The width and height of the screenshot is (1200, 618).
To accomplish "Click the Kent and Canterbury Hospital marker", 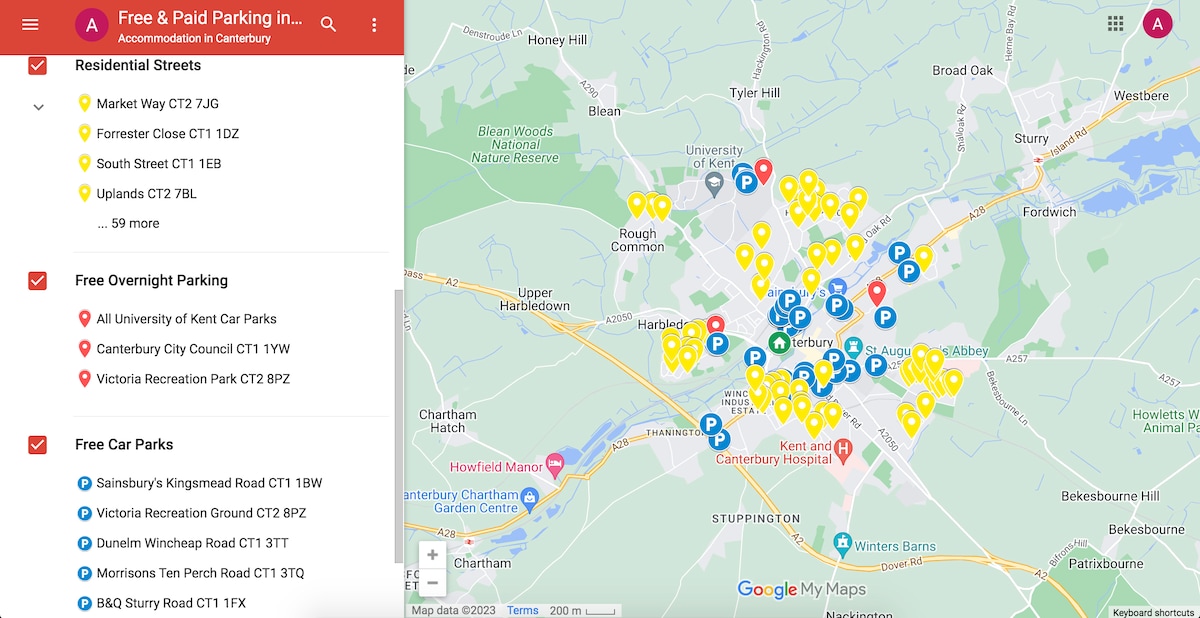I will (x=843, y=450).
